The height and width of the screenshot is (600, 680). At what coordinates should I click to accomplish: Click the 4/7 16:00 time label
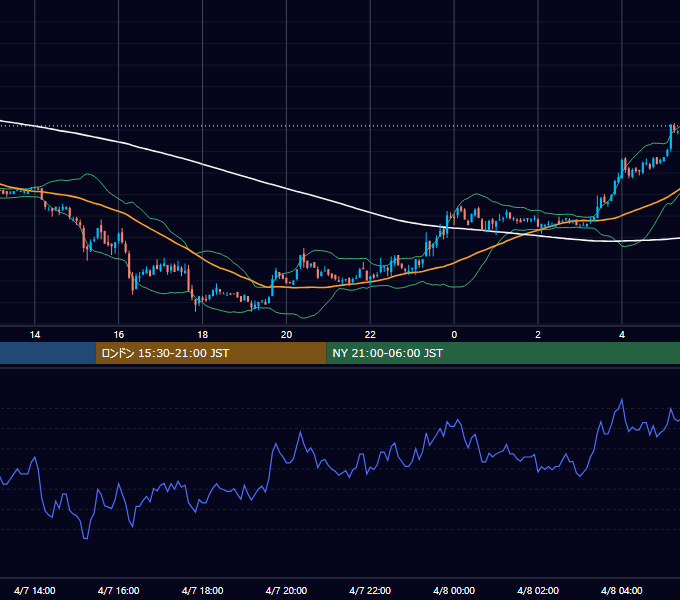pyautogui.click(x=118, y=590)
